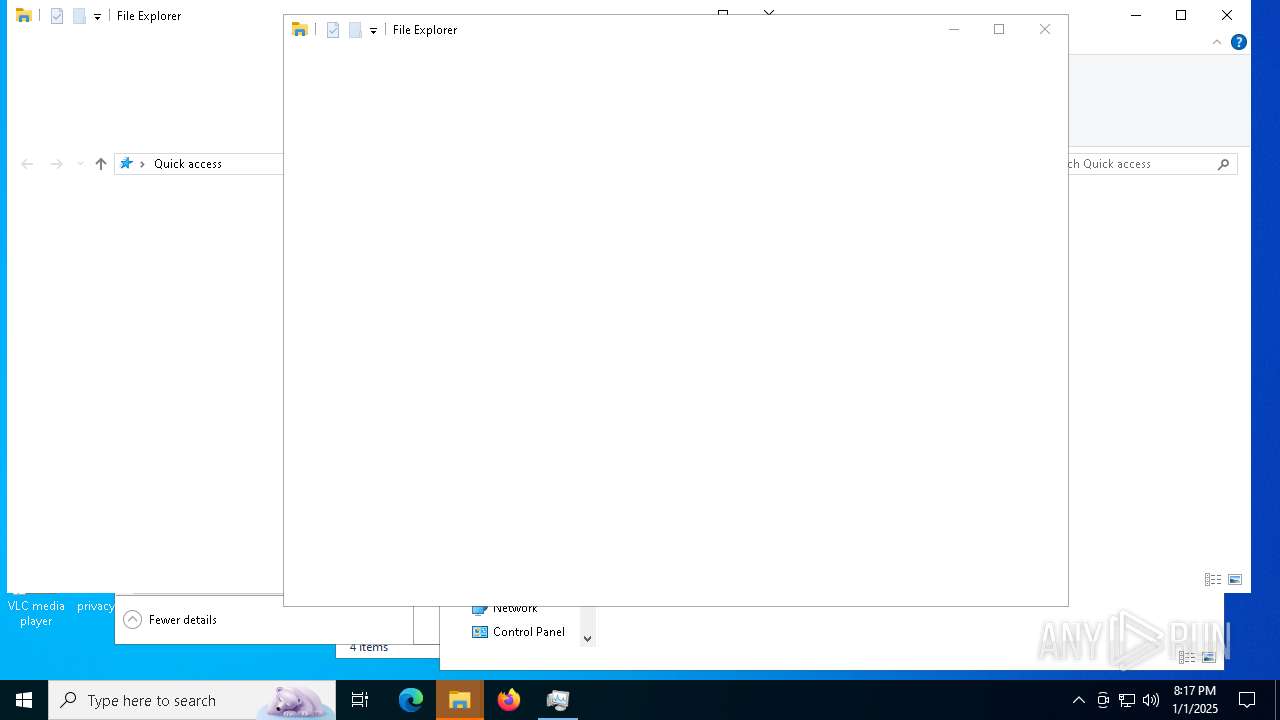Click the volume speaker icon in tray
Screen dimensions: 1280x720
click(x=1151, y=700)
